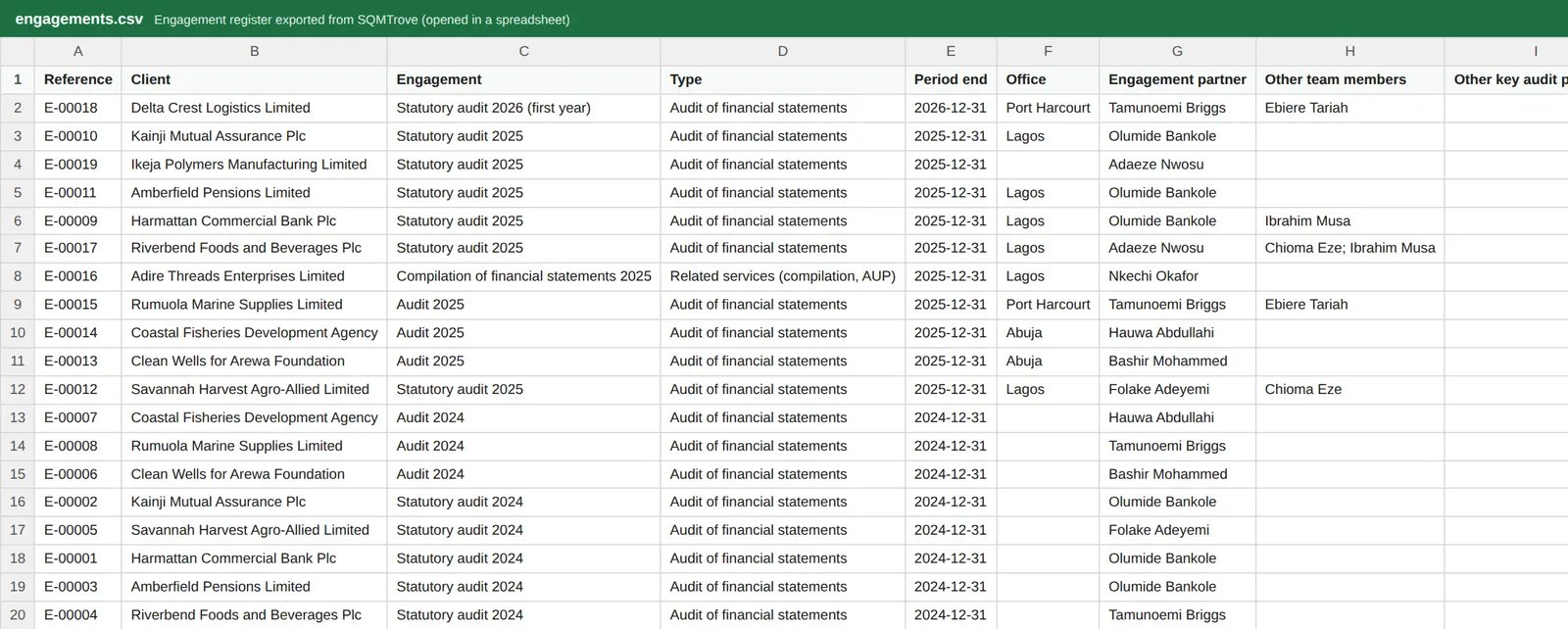Click the Other team members header cell

pyautogui.click(x=1349, y=79)
